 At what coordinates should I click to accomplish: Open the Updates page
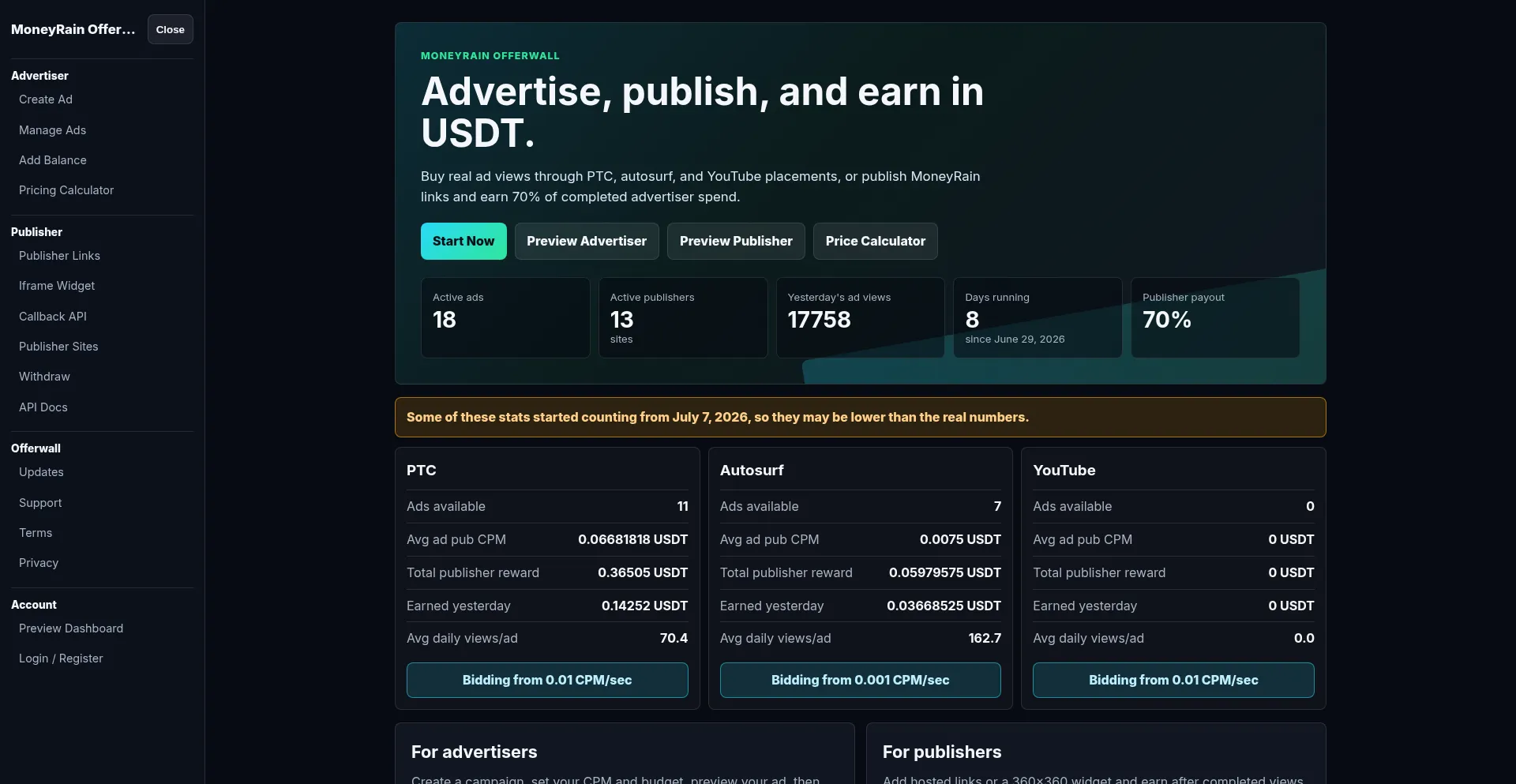point(41,472)
